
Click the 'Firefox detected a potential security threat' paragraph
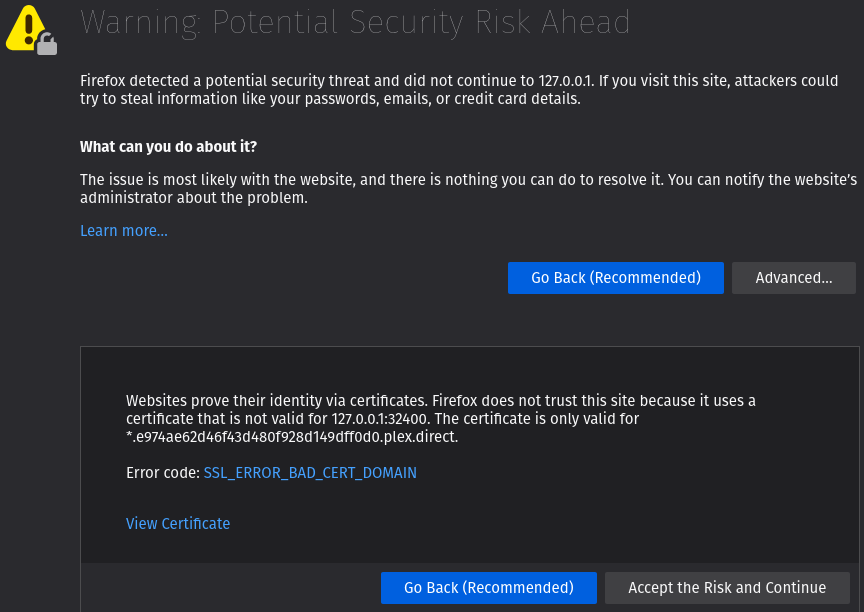[300, 81]
